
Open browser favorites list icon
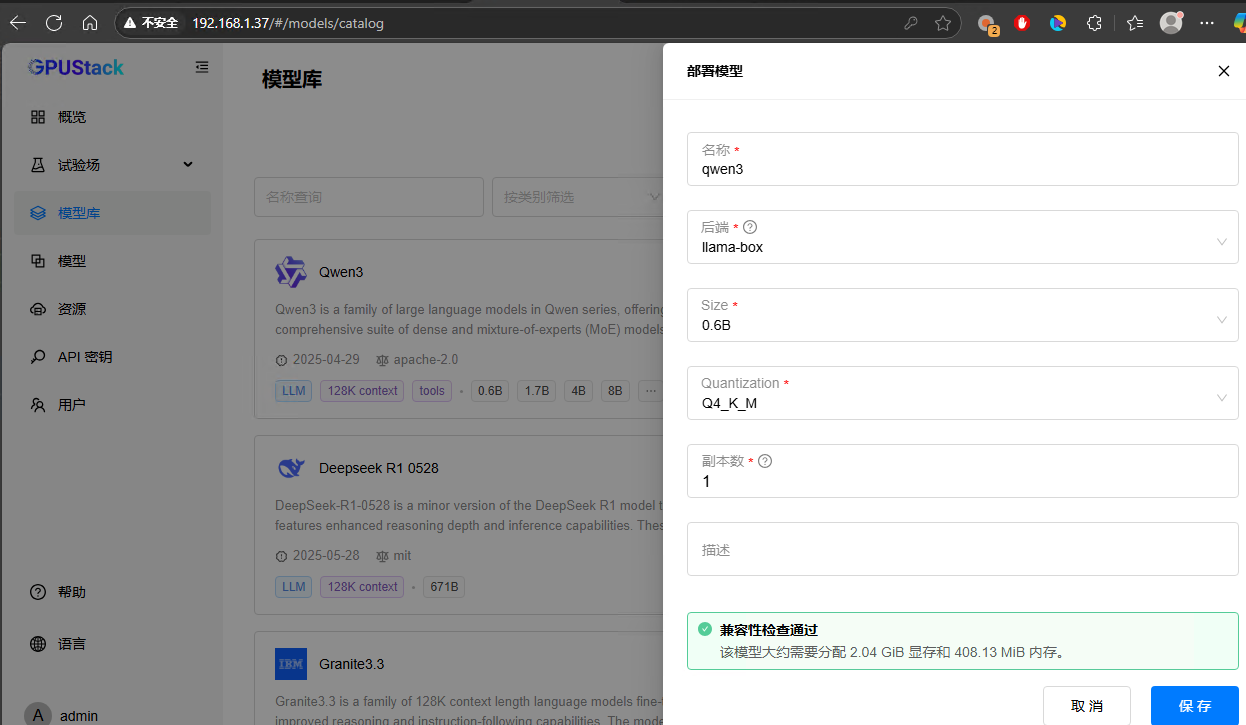click(x=1134, y=22)
